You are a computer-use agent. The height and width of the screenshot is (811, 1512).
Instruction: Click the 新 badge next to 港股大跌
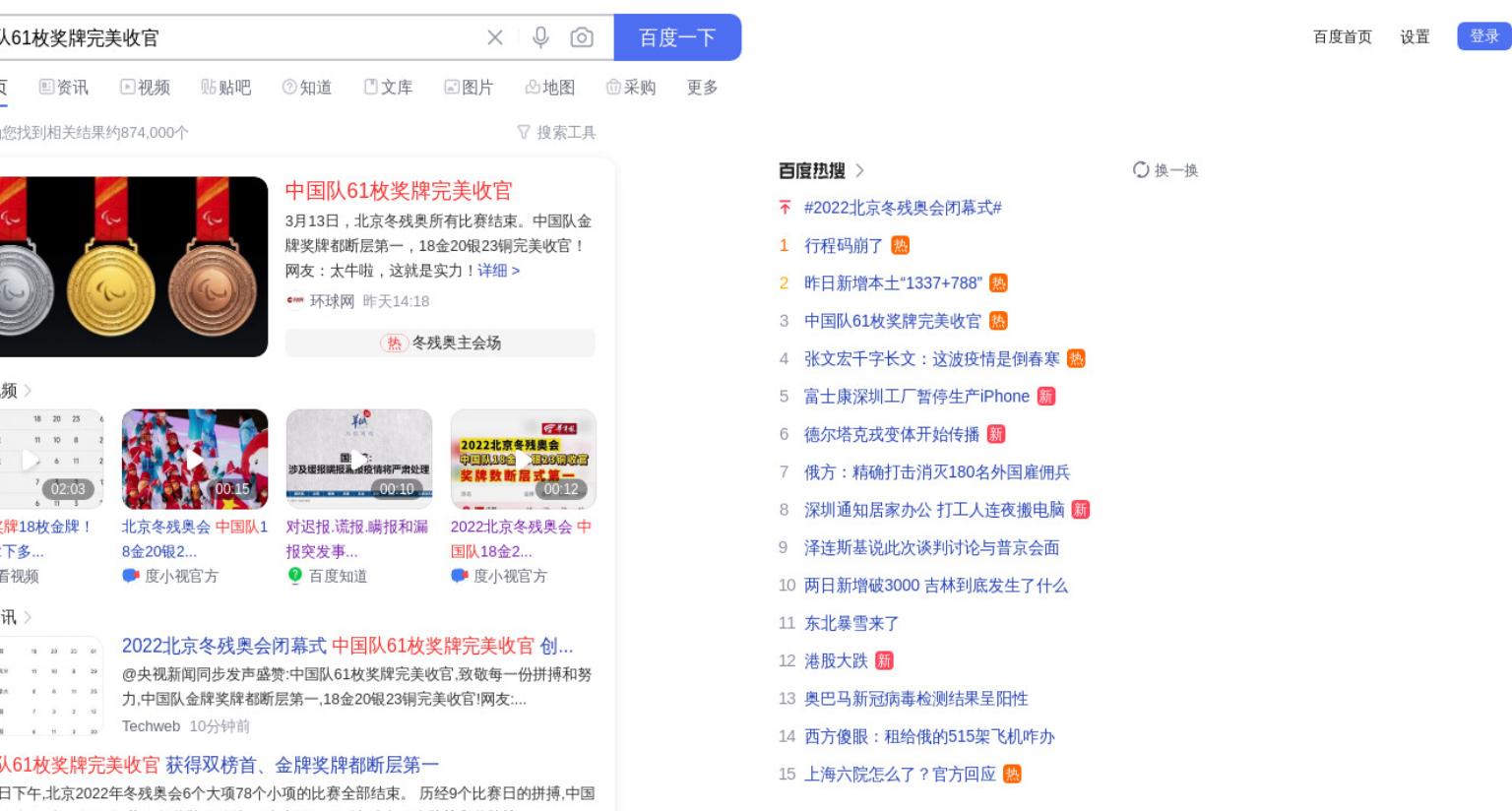[x=884, y=660]
